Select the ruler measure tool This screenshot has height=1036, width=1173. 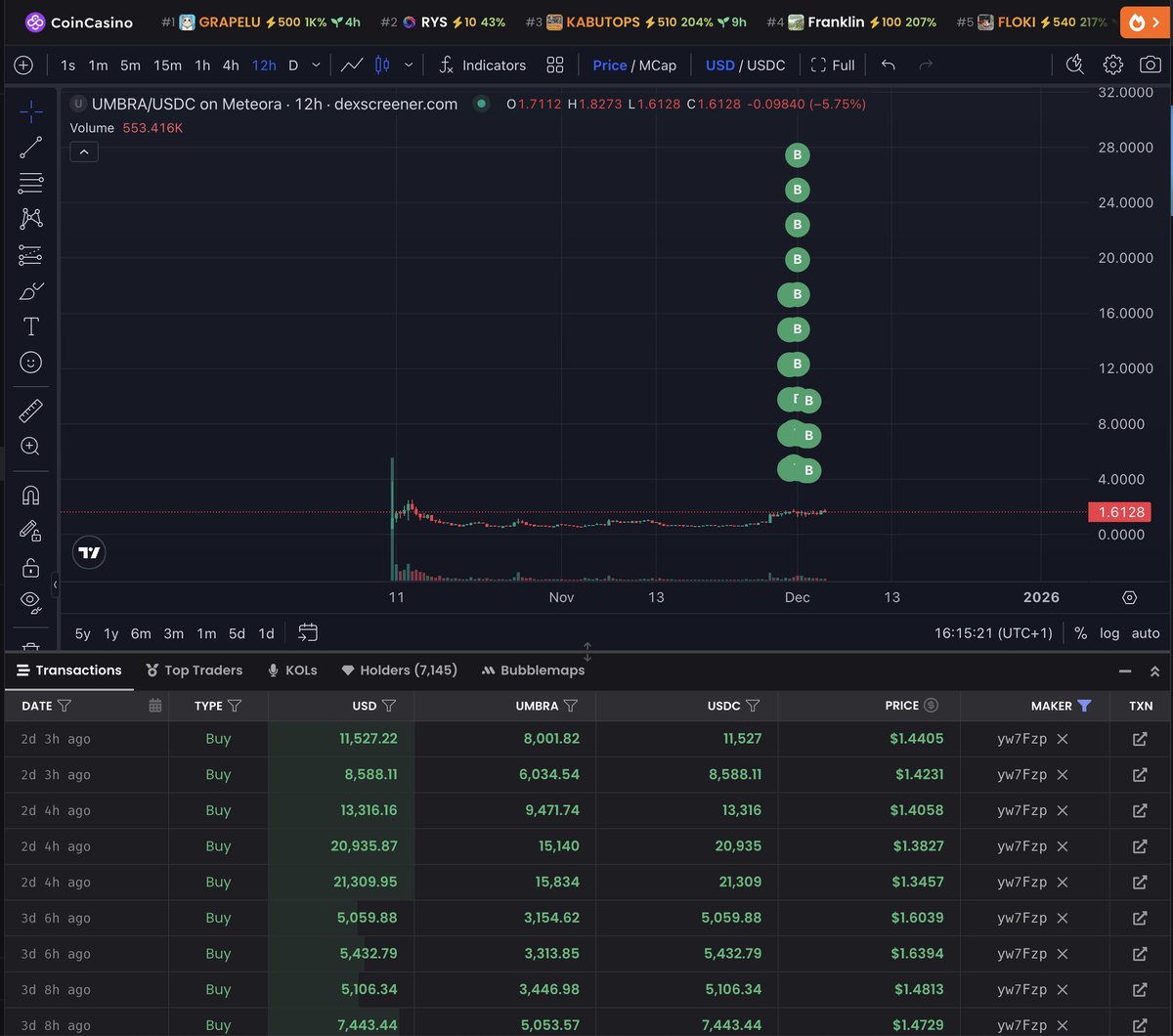pos(30,410)
